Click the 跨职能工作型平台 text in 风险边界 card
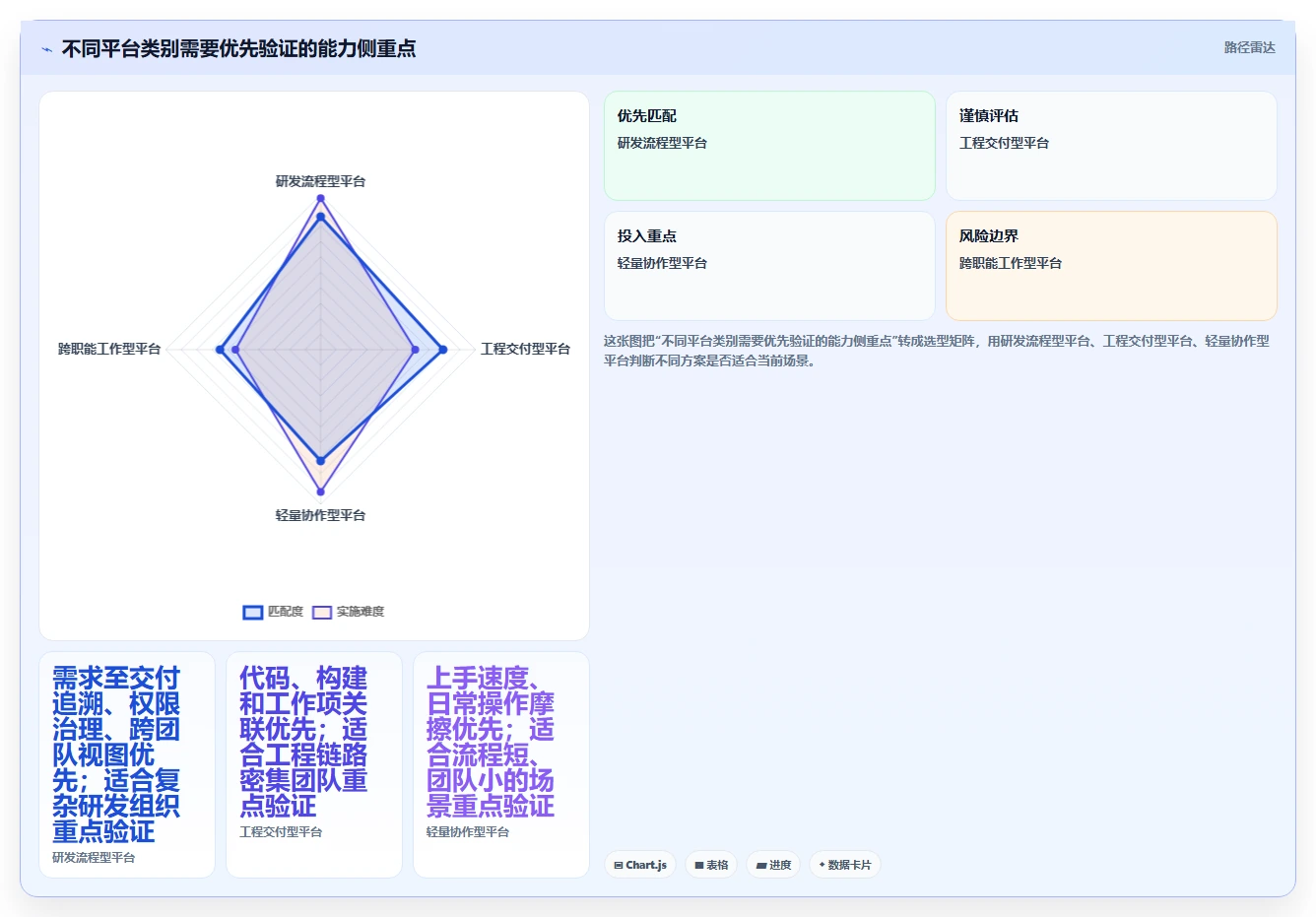Screen dimensions: 1316x917 [x=1011, y=263]
